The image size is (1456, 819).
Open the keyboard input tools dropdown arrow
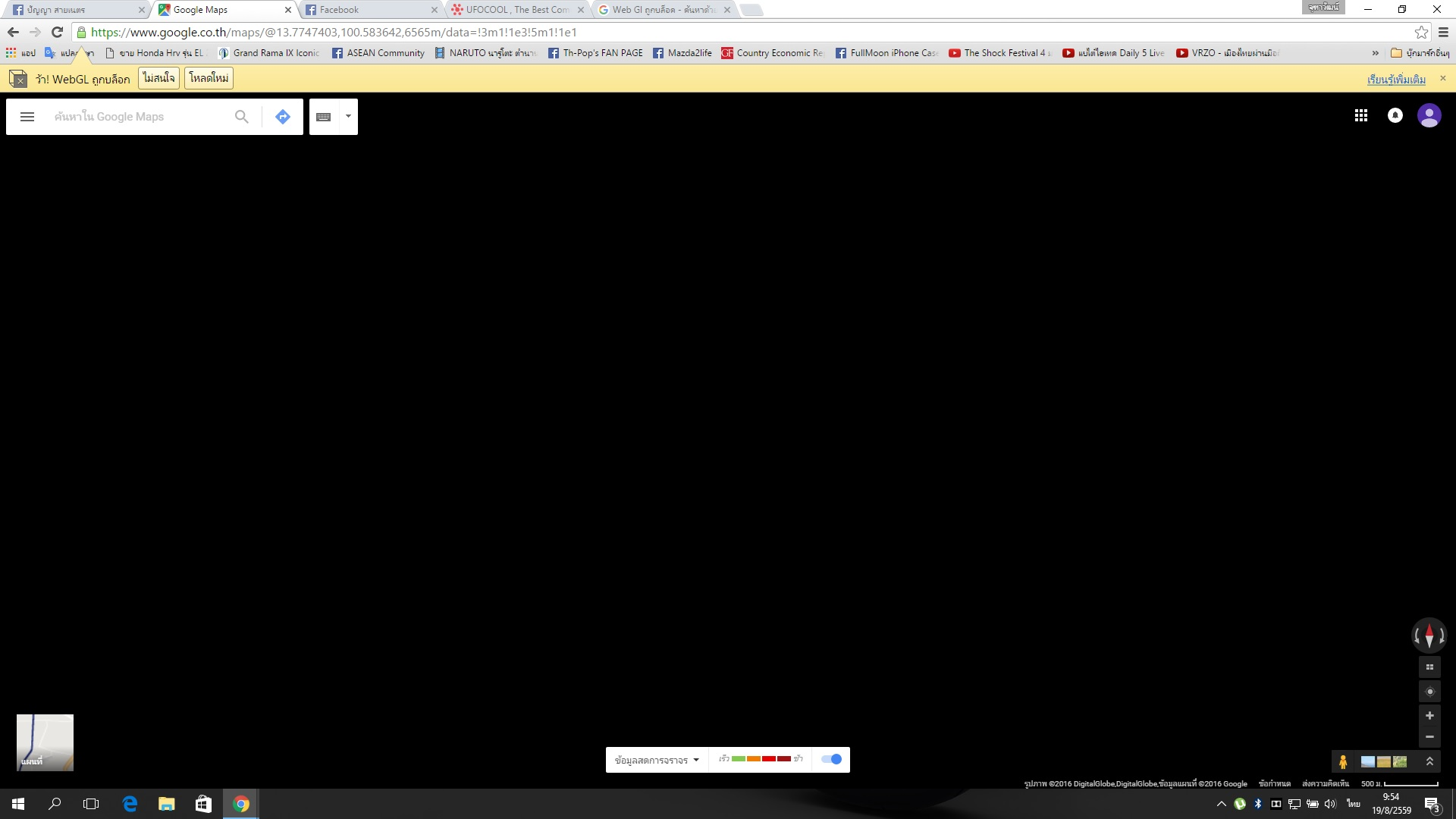coord(348,117)
